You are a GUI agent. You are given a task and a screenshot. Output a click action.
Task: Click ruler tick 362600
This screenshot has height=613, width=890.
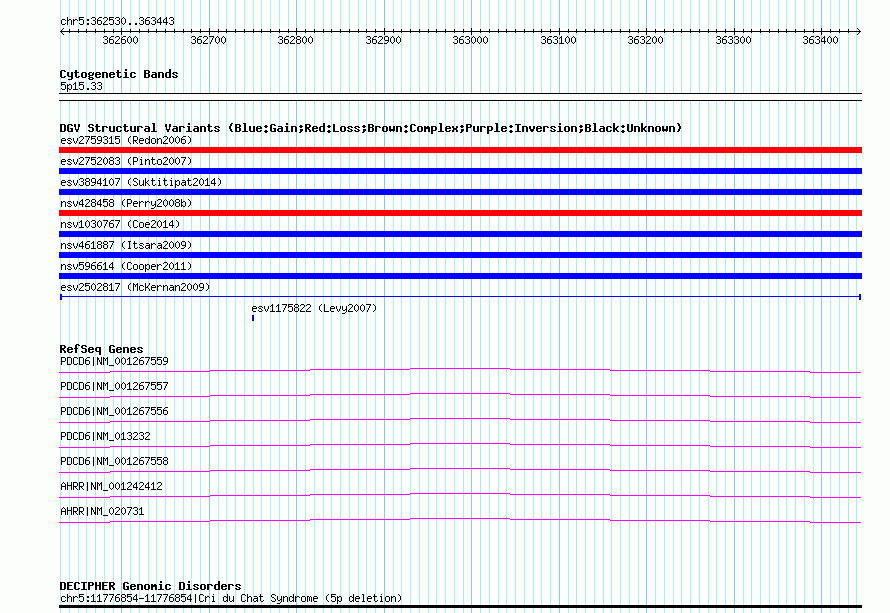coord(120,40)
